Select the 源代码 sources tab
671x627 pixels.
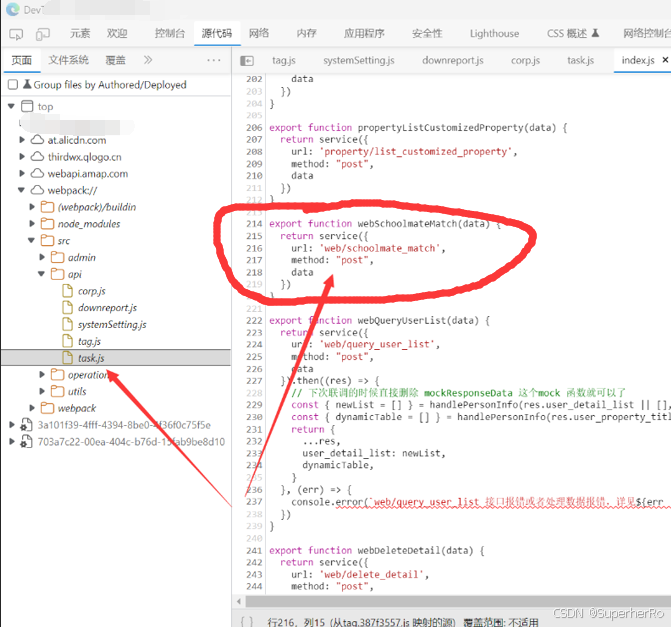click(x=217, y=33)
